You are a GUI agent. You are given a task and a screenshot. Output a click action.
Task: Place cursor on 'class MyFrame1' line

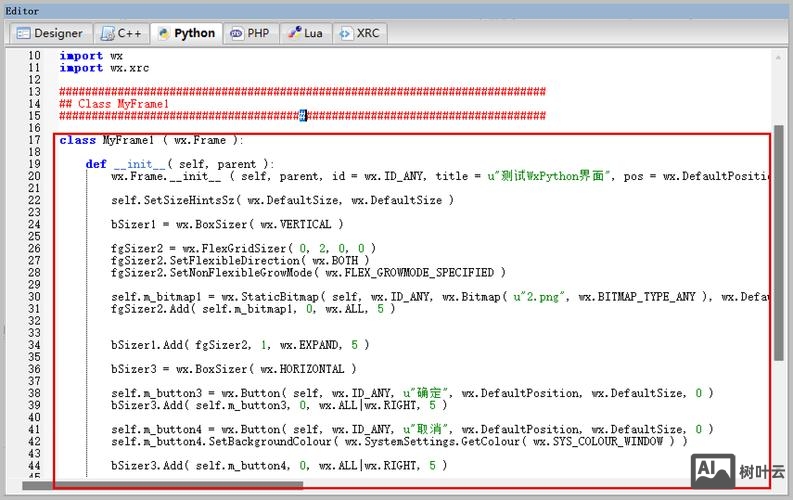click(150, 141)
